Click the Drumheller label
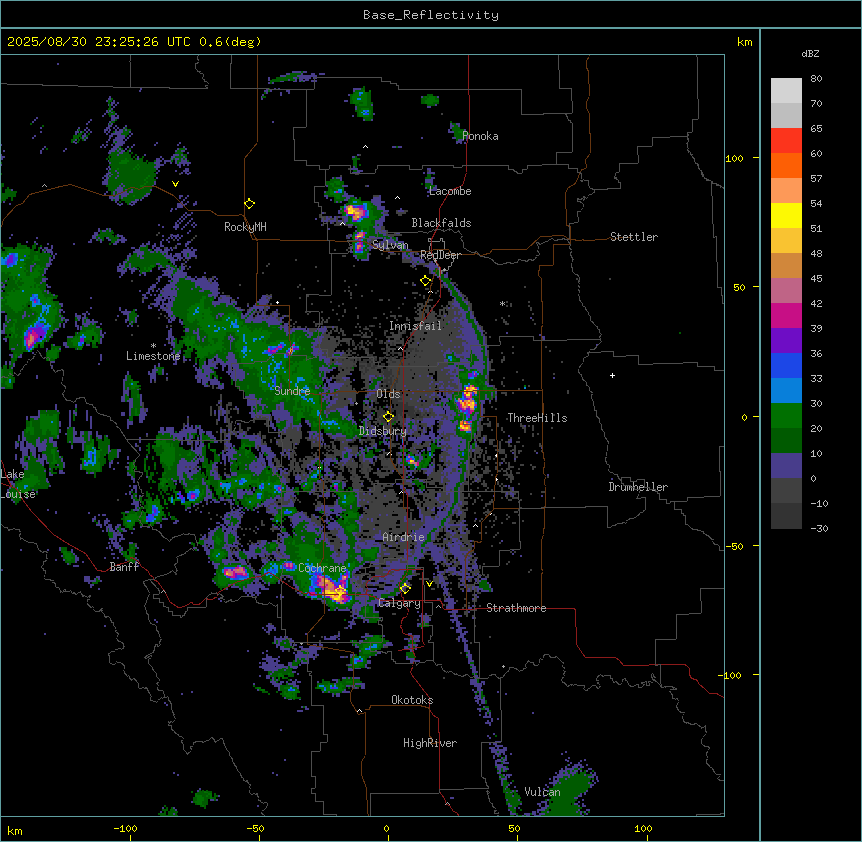862x842 pixels. pos(638,487)
